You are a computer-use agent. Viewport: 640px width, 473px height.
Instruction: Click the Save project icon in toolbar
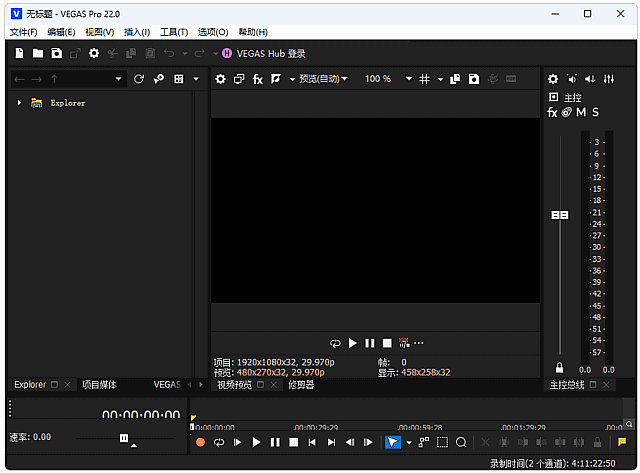(x=56, y=53)
